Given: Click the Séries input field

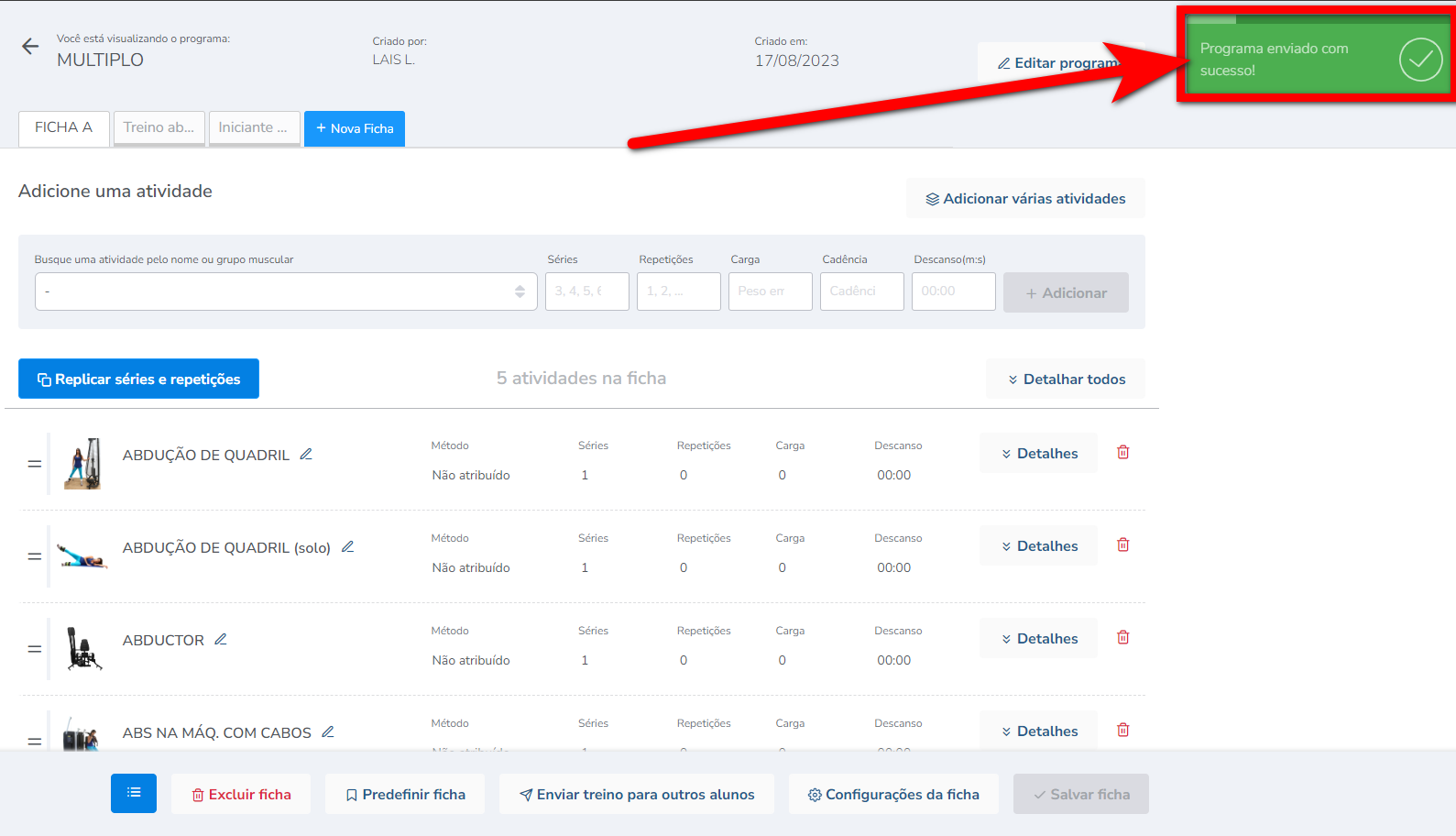Looking at the screenshot, I should coord(586,291).
